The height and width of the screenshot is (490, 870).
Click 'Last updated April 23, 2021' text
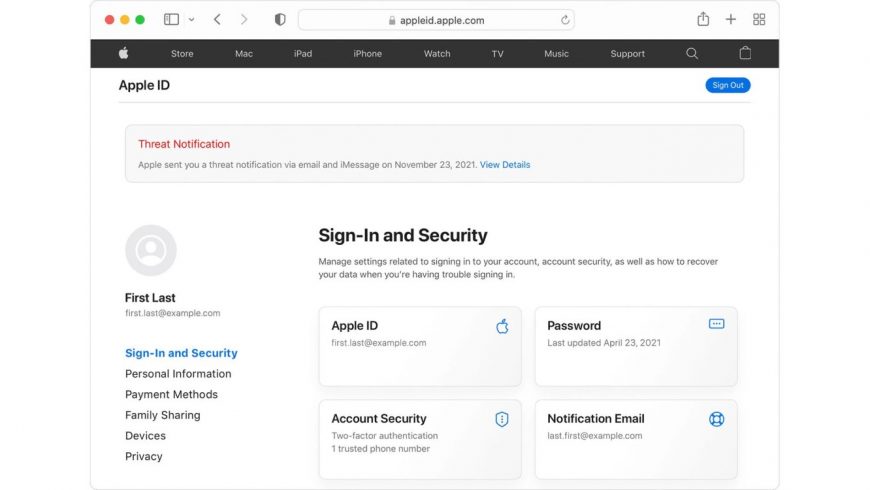click(604, 343)
